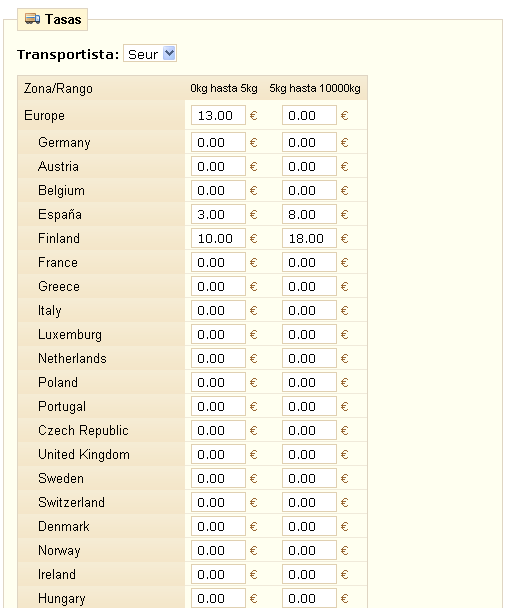
Task: Click Italy's 0kg hasta 5kg price field
Action: tap(218, 310)
